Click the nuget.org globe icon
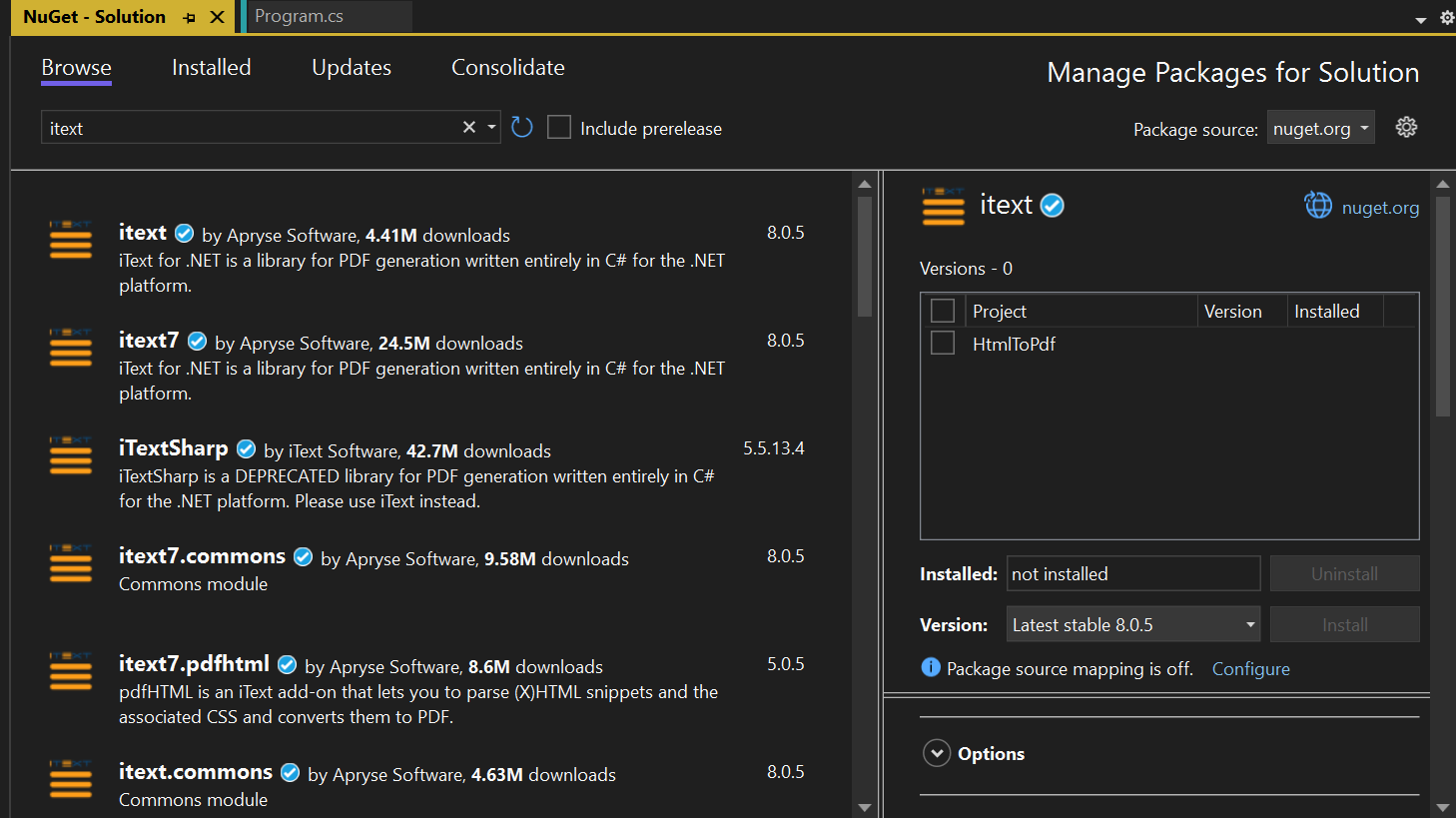The image size is (1456, 818). 1318,206
